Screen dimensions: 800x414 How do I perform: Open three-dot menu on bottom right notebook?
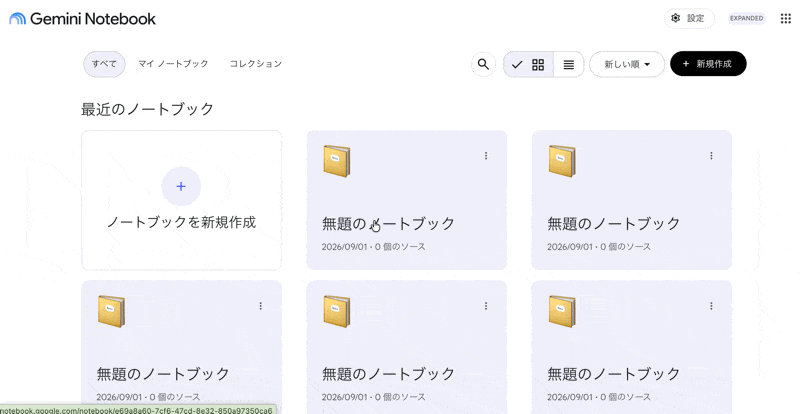coord(711,306)
